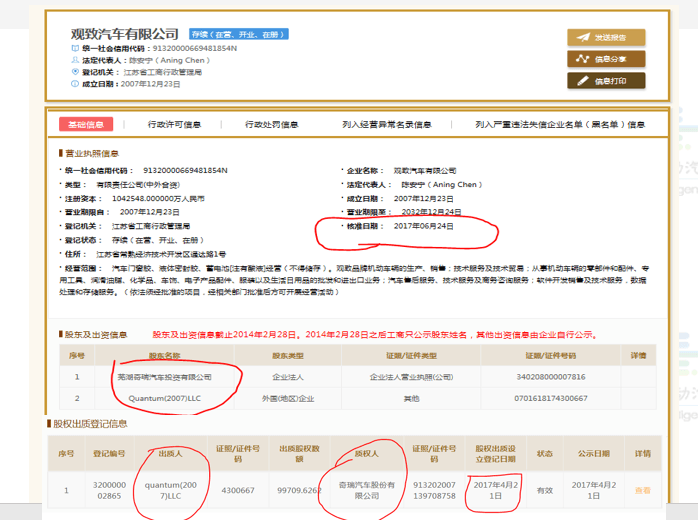Click the 股权出质登记信息 section heading
Screen dimensions: 698x520
(90, 423)
